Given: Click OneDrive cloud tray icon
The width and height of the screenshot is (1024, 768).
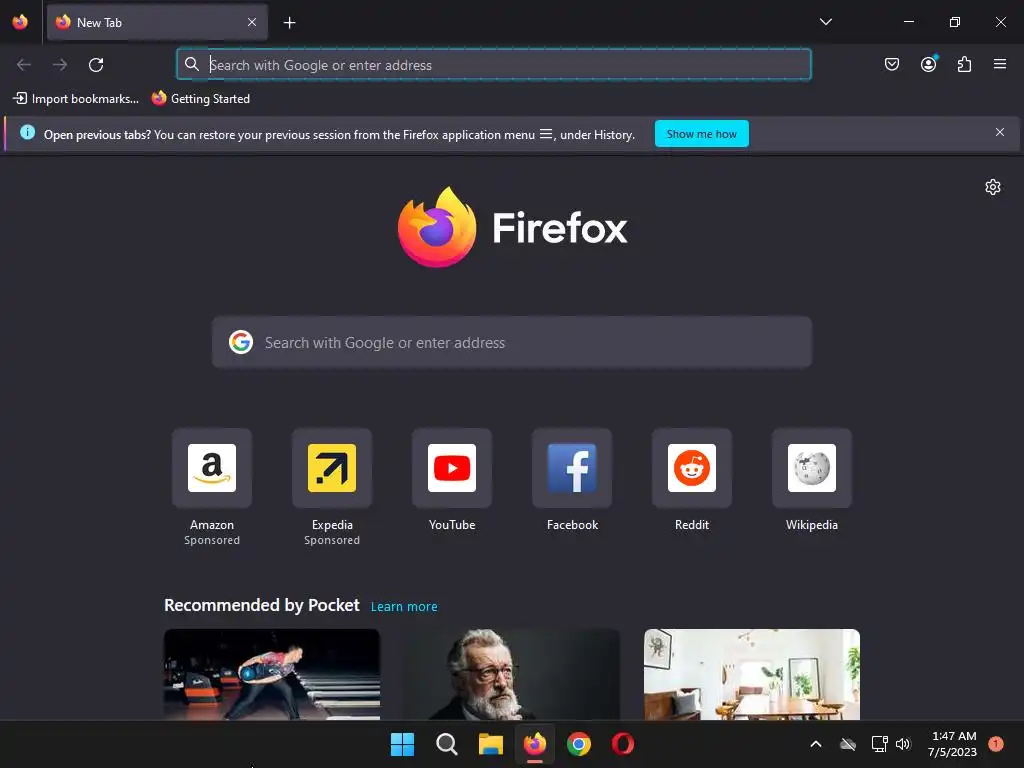Looking at the screenshot, I should point(848,744).
